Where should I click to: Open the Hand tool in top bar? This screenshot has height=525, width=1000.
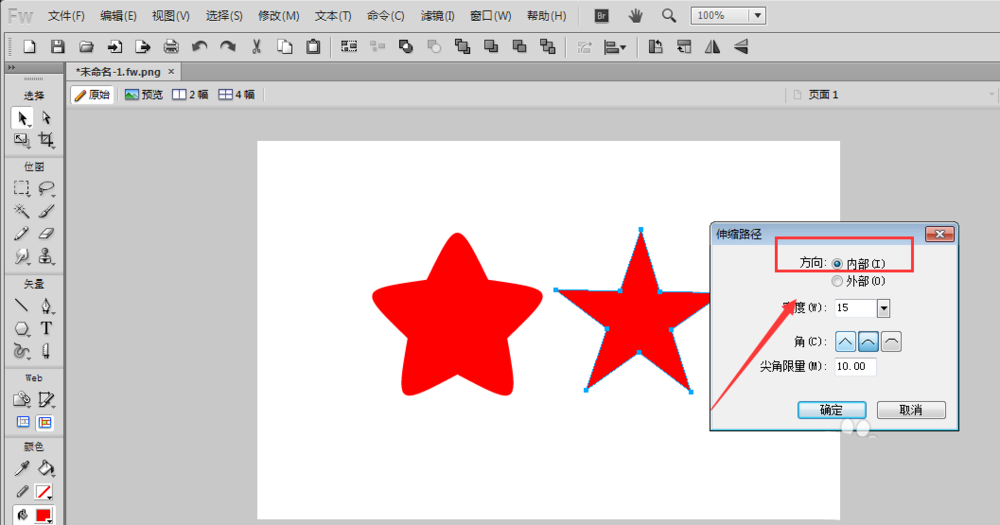[x=636, y=16]
